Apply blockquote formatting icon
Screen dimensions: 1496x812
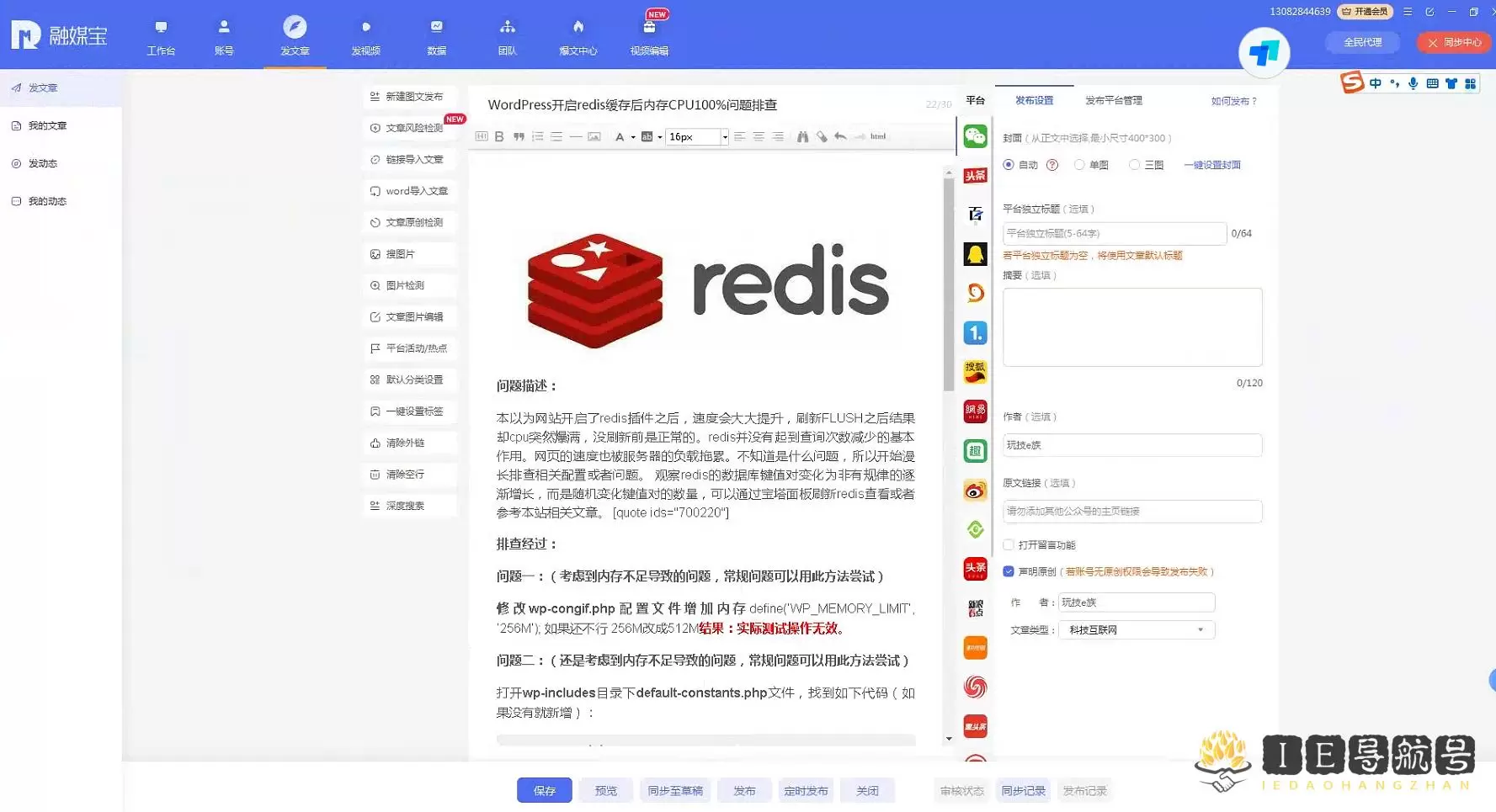[x=519, y=136]
